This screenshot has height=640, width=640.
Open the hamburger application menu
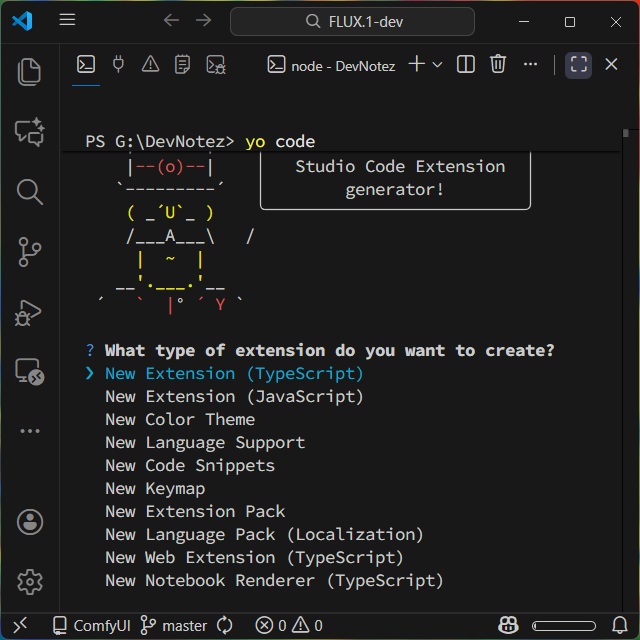(x=67, y=21)
